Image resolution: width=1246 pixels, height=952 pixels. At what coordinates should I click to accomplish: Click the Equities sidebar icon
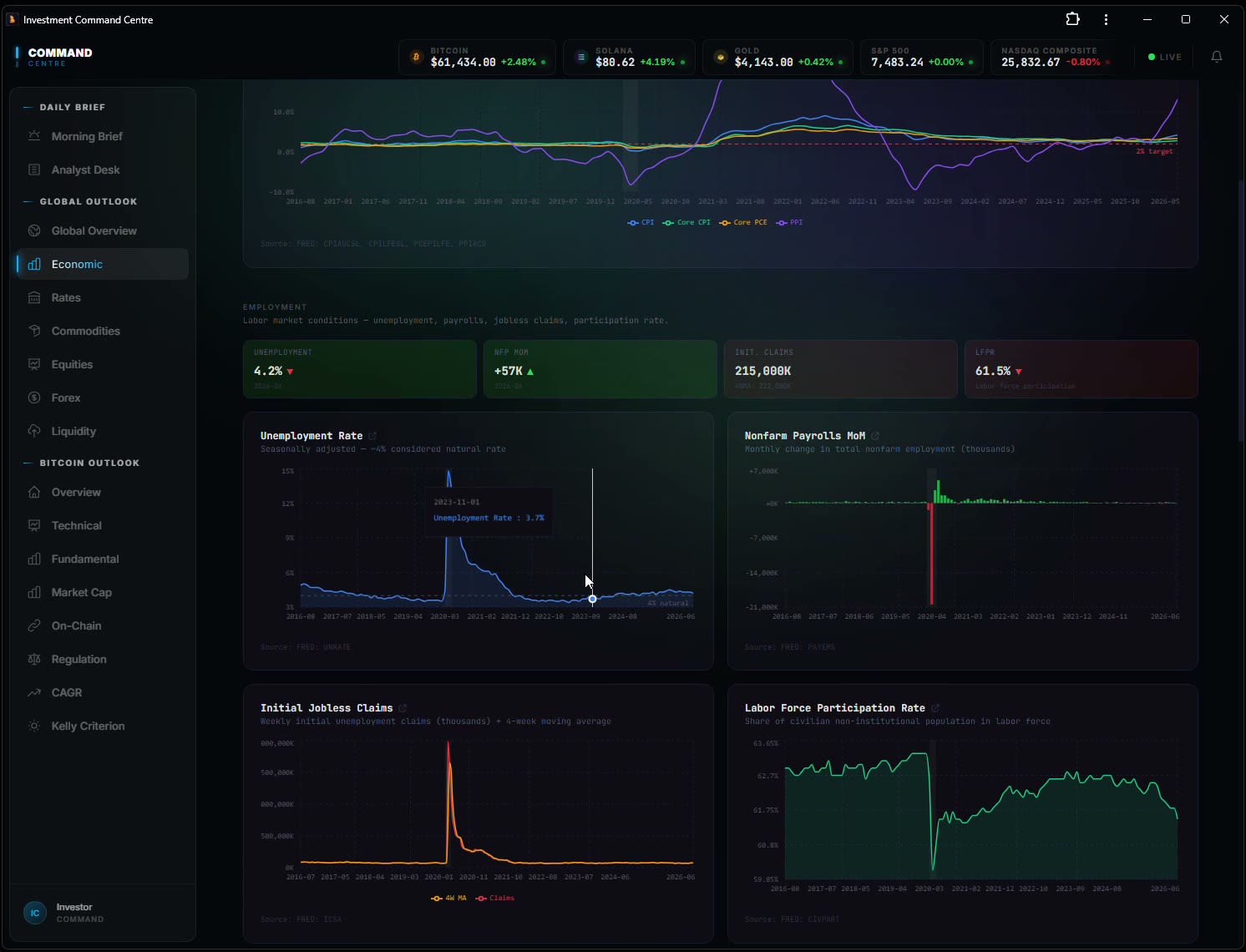[x=34, y=364]
